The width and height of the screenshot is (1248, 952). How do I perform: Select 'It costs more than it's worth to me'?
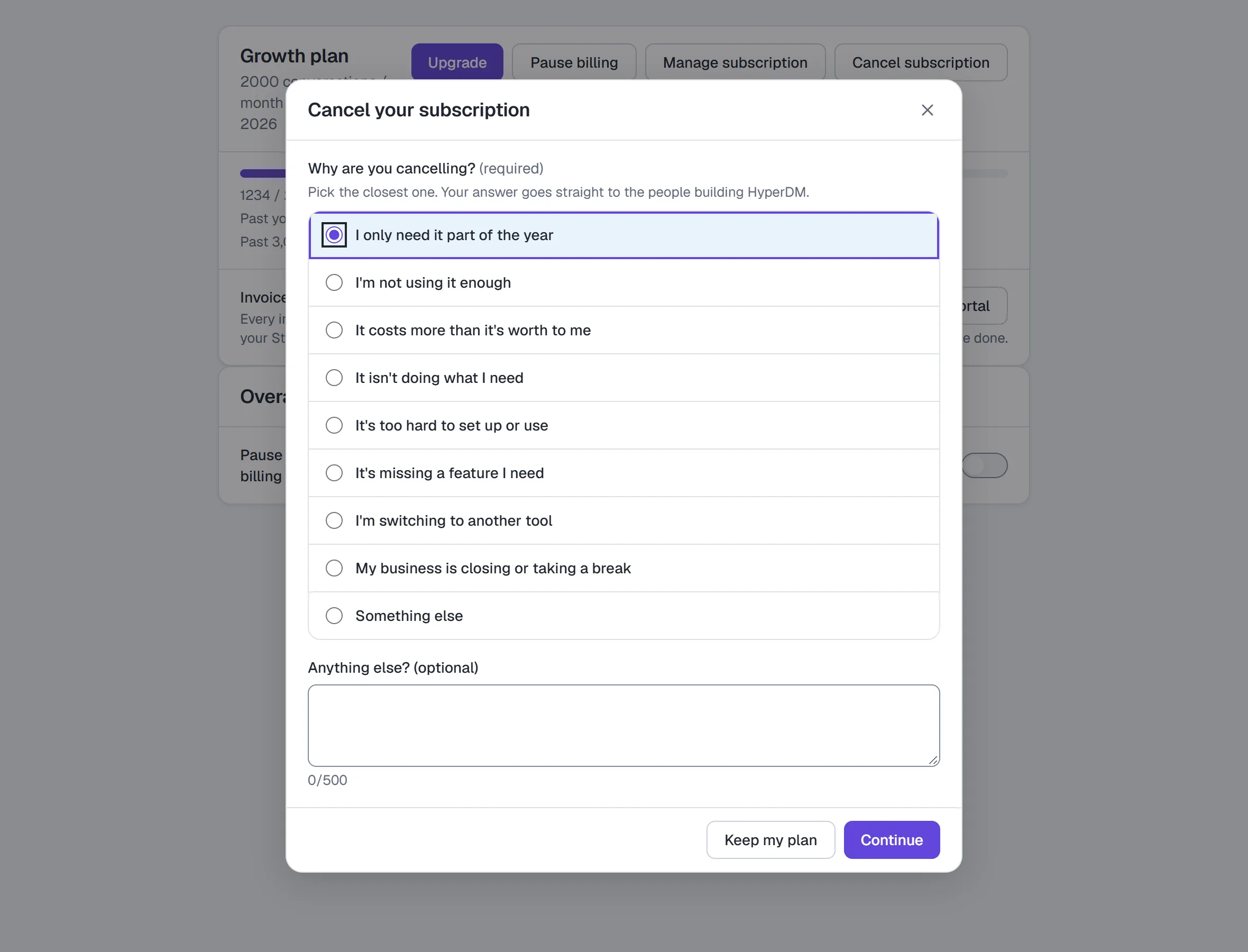pyautogui.click(x=623, y=331)
